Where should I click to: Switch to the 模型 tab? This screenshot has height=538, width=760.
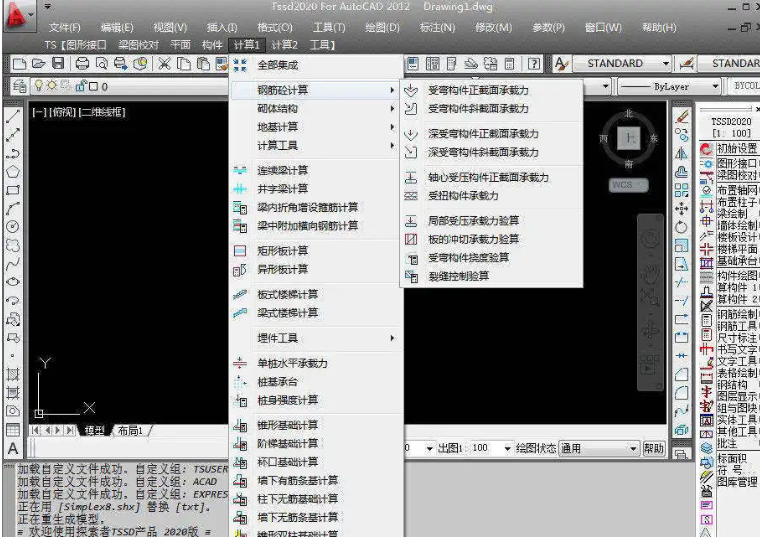tap(95, 430)
